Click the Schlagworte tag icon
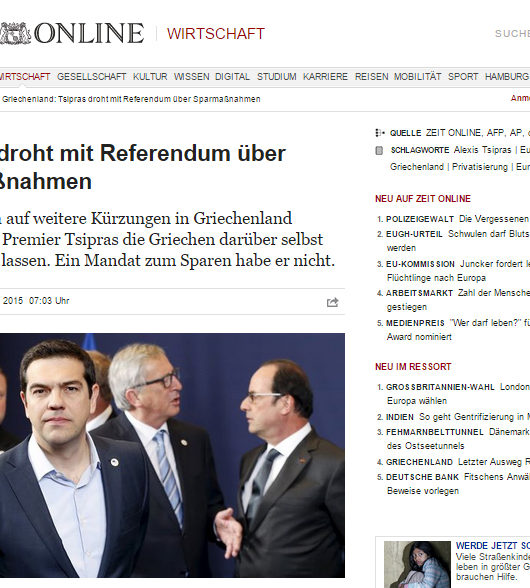 379,150
